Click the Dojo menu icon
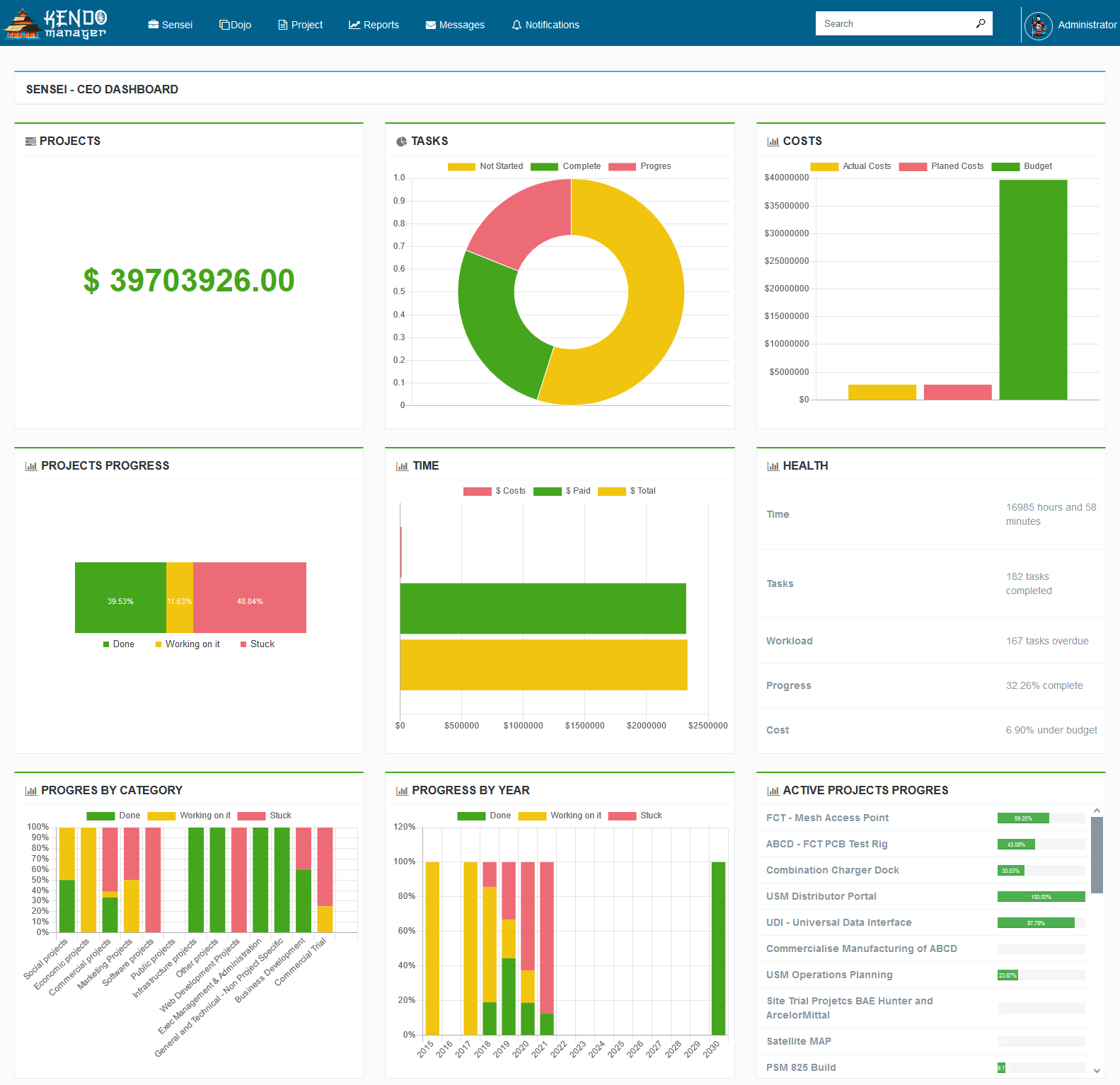1120x1085 pixels. tap(224, 25)
